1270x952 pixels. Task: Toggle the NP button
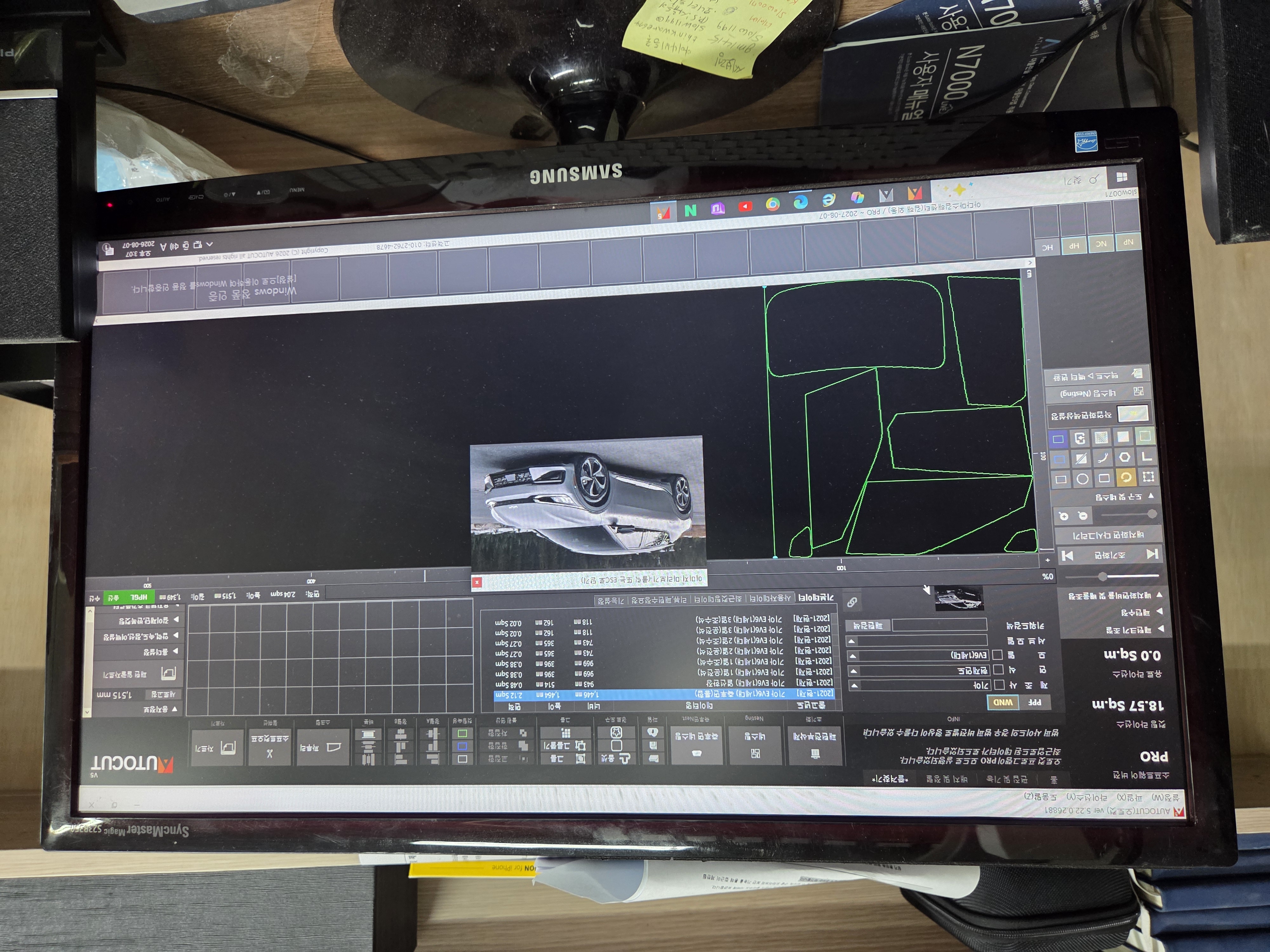tap(1128, 243)
